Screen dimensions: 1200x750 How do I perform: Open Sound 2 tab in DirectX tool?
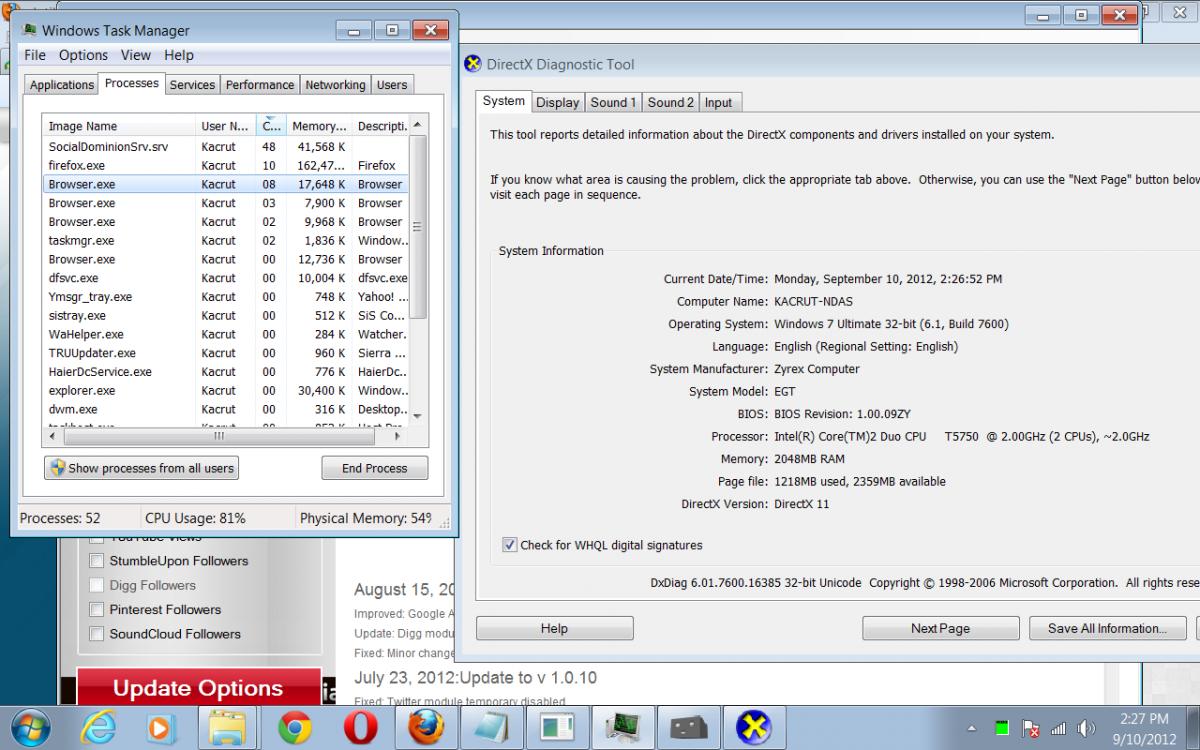[670, 102]
